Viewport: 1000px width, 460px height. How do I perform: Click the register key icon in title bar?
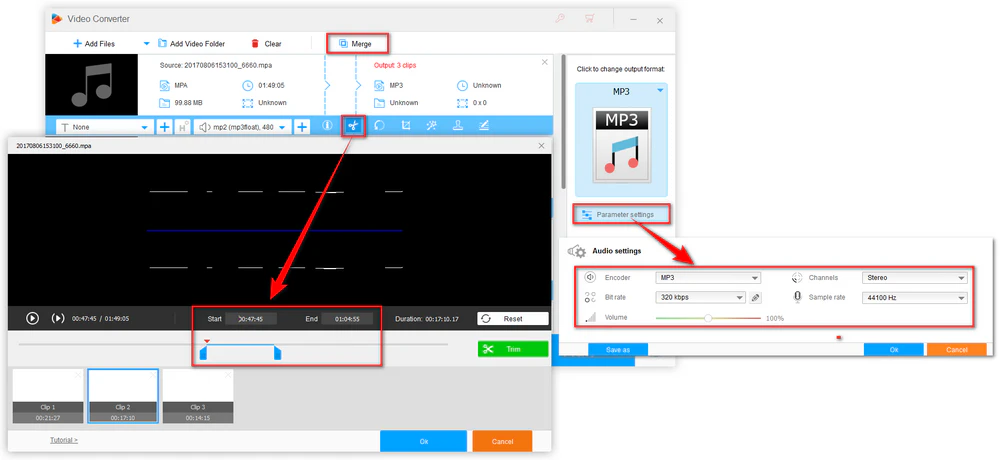(560, 19)
